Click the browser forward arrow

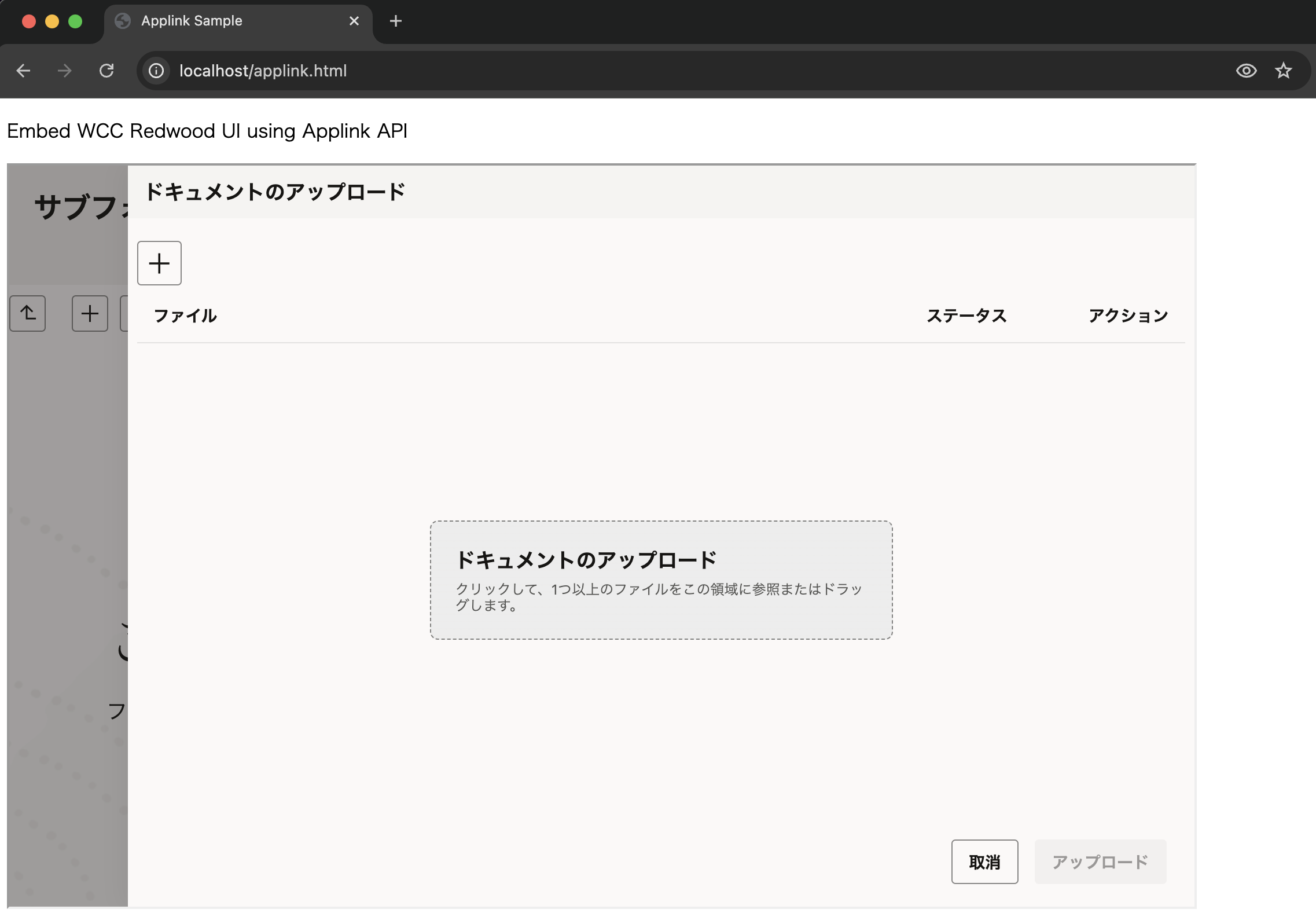click(x=65, y=71)
